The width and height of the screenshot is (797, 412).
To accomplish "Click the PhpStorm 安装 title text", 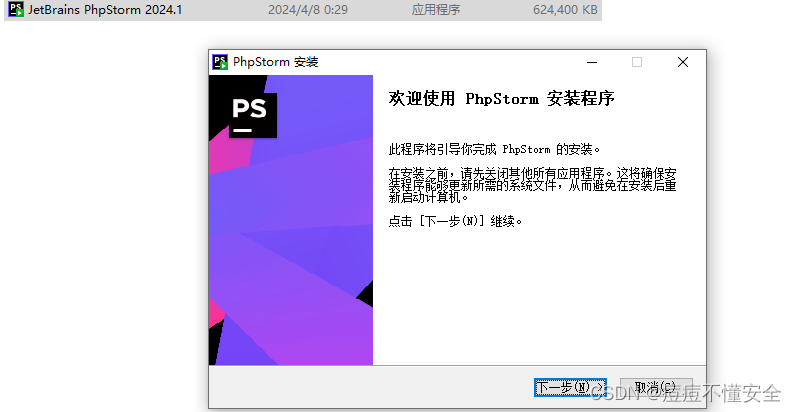I will [x=275, y=62].
